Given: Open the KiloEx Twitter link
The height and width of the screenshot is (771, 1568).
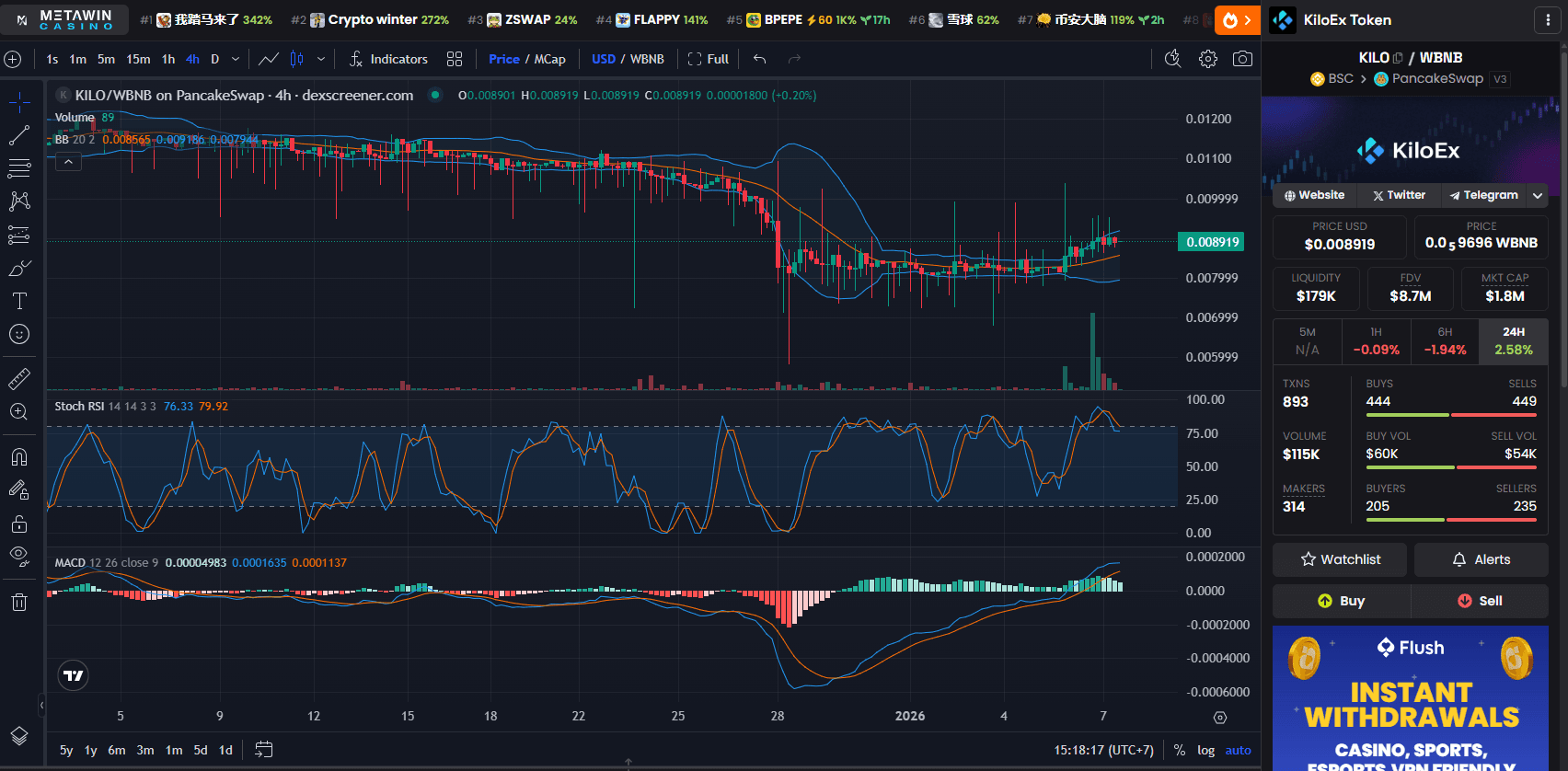Looking at the screenshot, I should tap(1399, 195).
